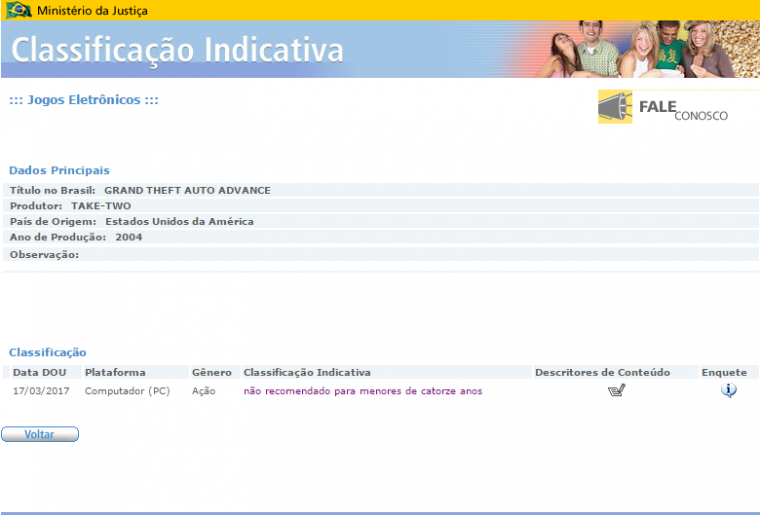Click the Descritores de Conteúdo column header

[x=602, y=373]
